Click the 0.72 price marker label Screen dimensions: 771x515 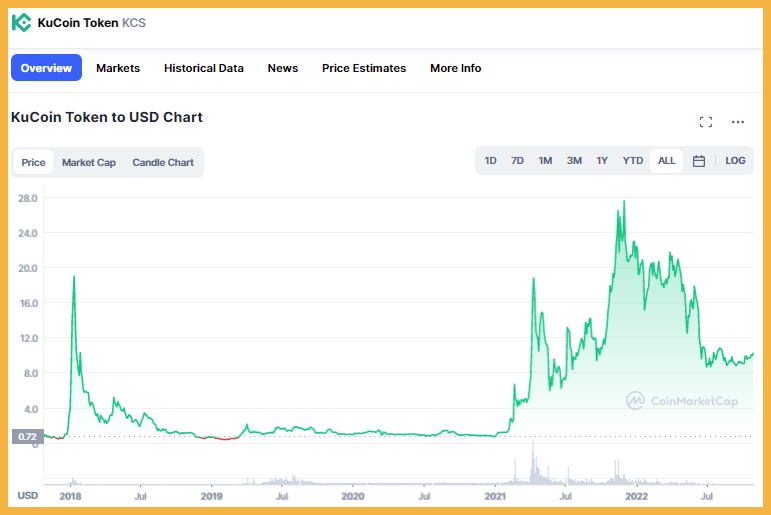coord(28,436)
